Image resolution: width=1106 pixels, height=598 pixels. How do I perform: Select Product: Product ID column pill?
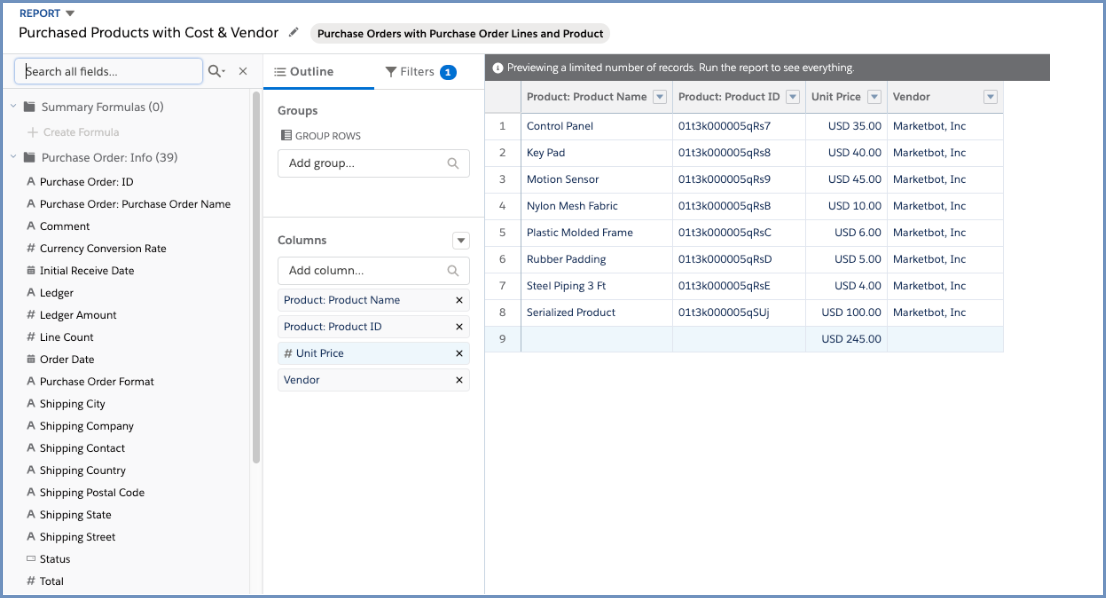[x=373, y=327]
